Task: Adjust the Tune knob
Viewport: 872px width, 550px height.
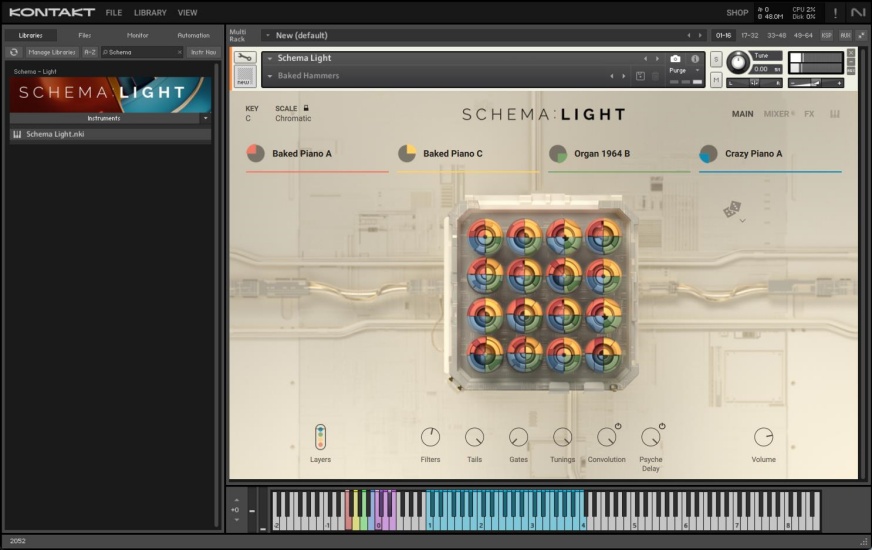Action: click(x=739, y=62)
